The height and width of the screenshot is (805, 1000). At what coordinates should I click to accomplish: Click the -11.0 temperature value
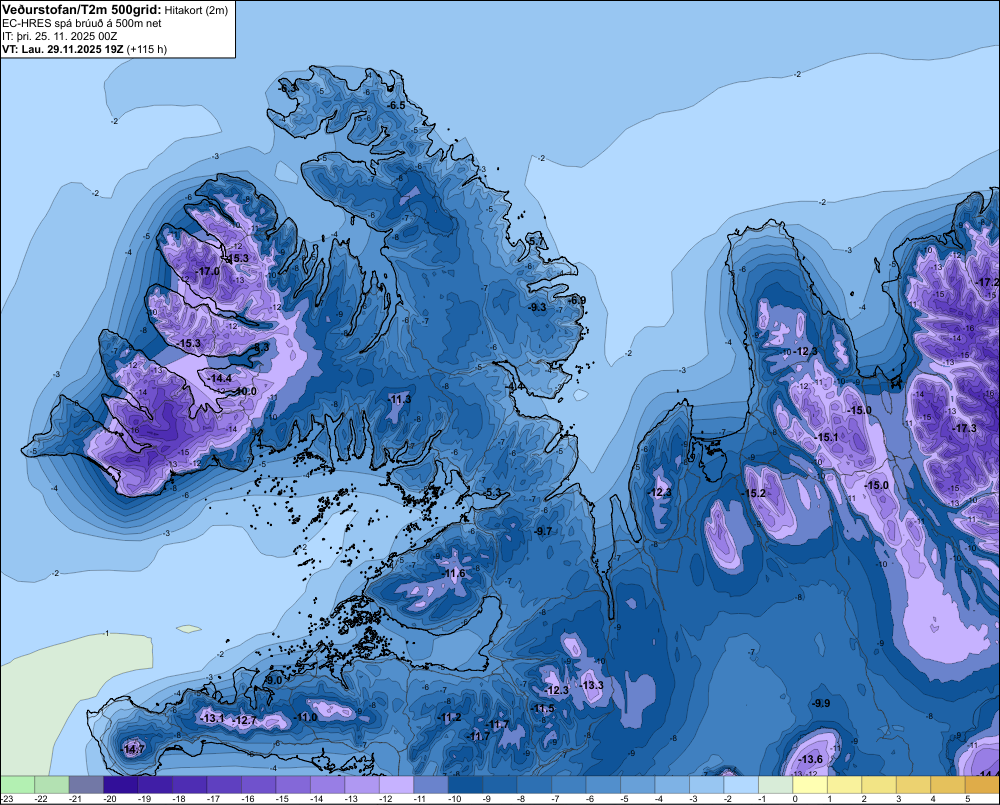point(305,718)
